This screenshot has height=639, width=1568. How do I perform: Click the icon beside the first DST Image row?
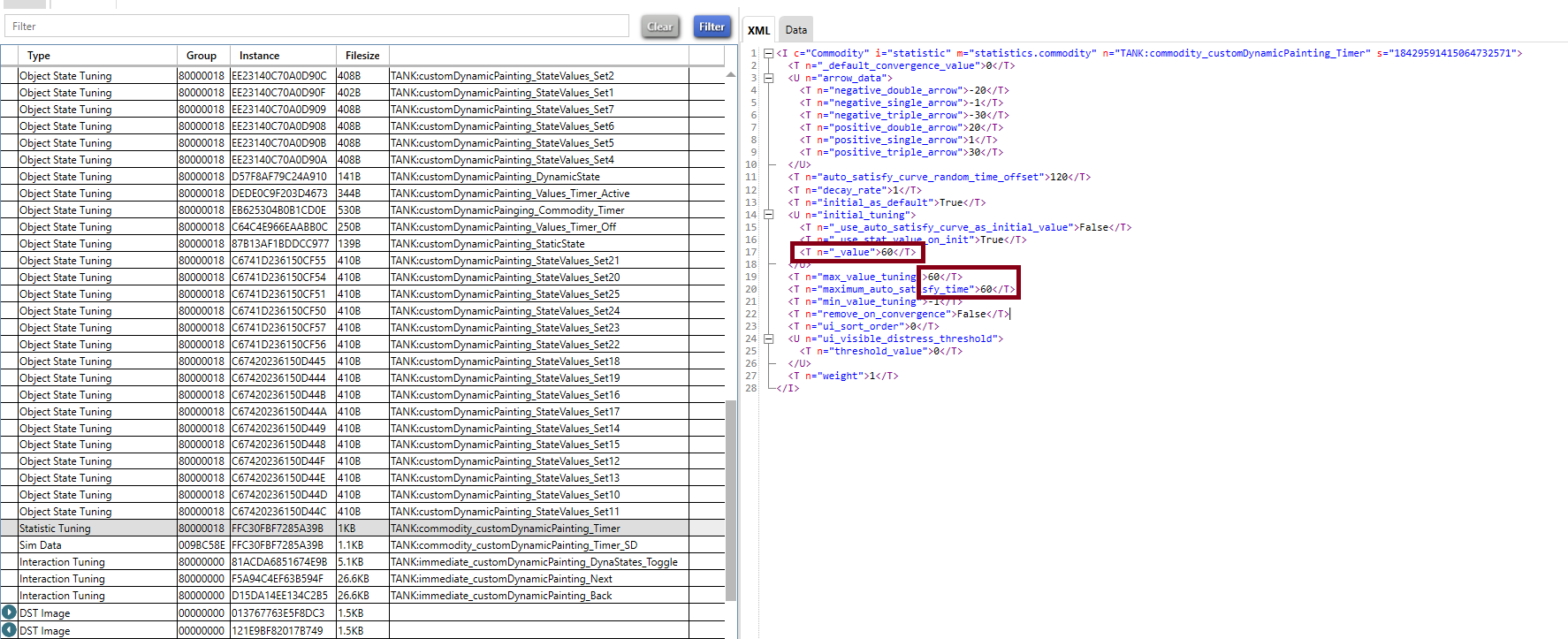click(9, 612)
